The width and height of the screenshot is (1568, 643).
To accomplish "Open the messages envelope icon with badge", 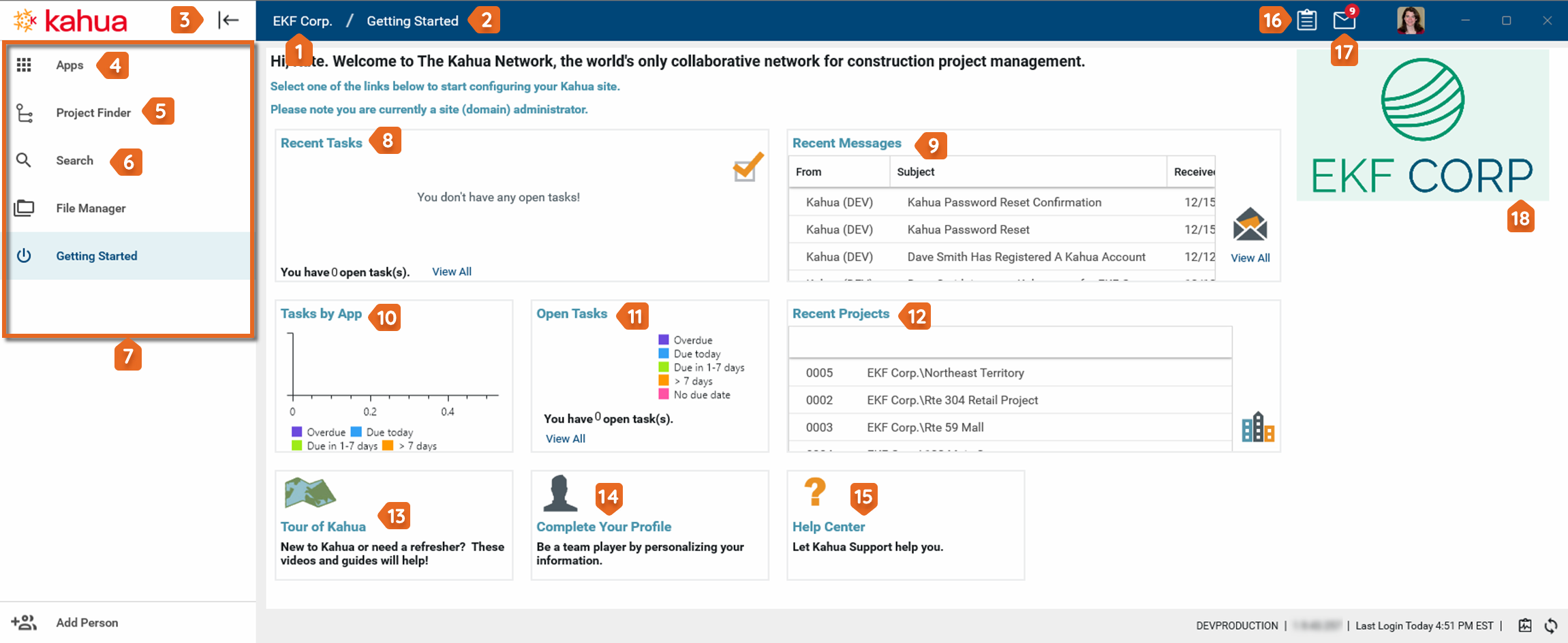I will (x=1344, y=20).
